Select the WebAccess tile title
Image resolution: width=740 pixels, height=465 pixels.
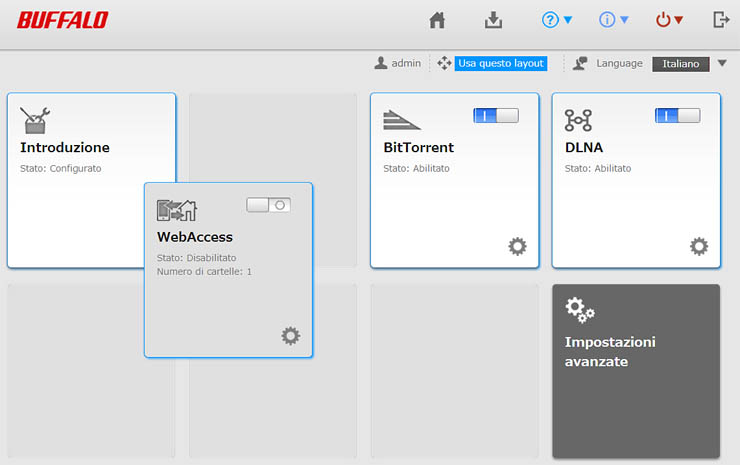click(x=195, y=237)
